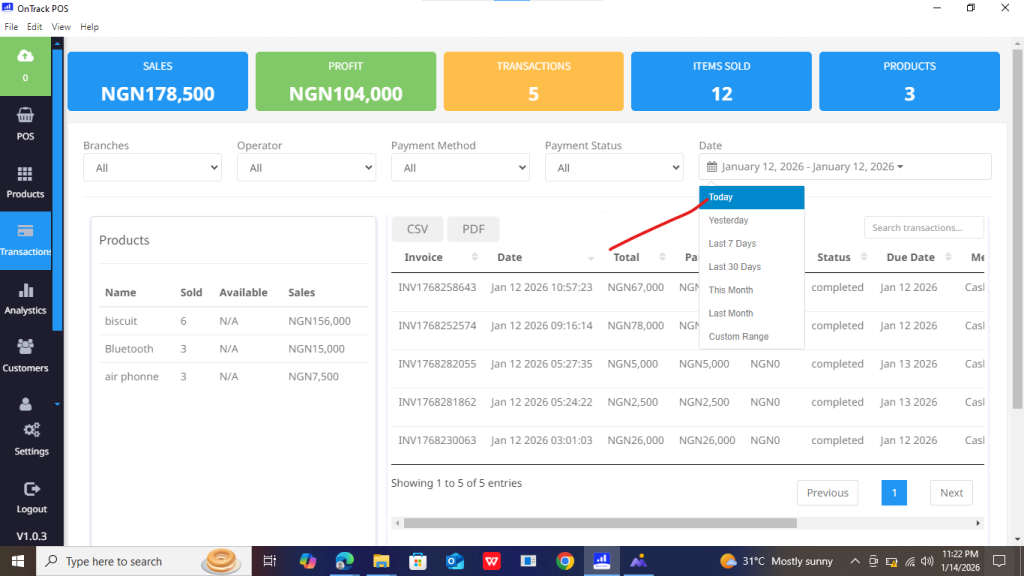Export transactions with the PDF button
This screenshot has width=1024, height=576.
click(x=473, y=229)
